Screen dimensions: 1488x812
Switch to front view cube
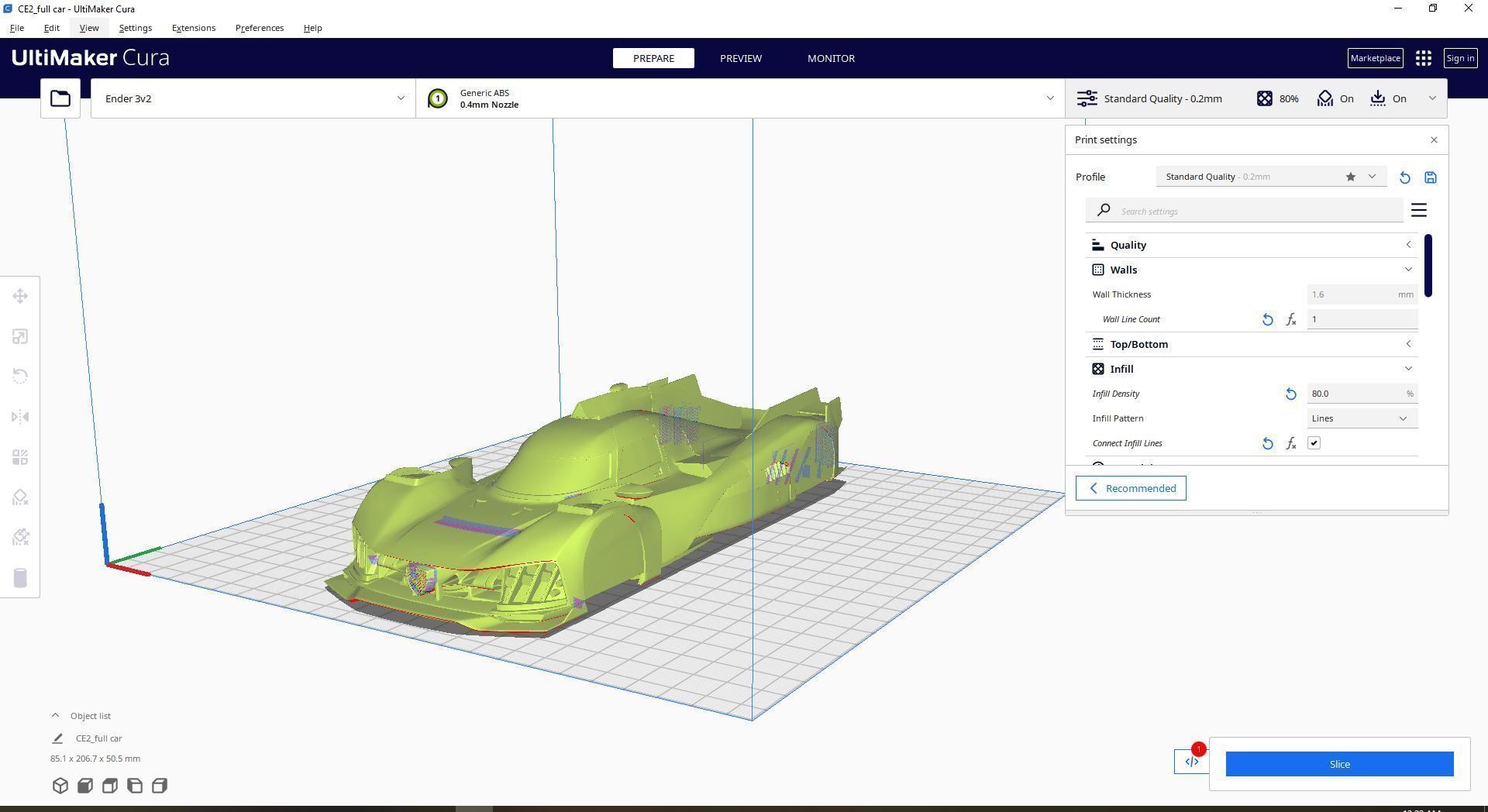(85, 786)
